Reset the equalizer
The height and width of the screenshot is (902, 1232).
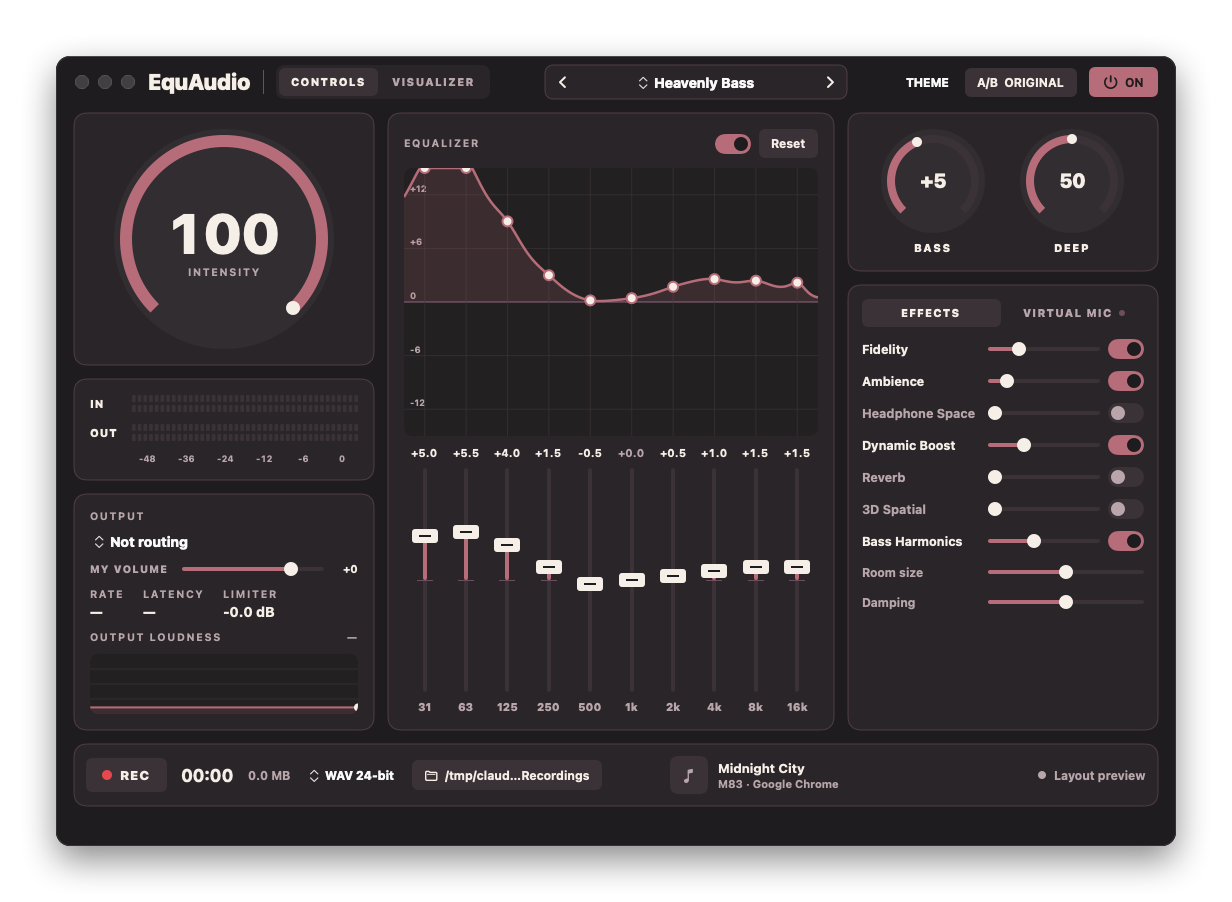788,144
